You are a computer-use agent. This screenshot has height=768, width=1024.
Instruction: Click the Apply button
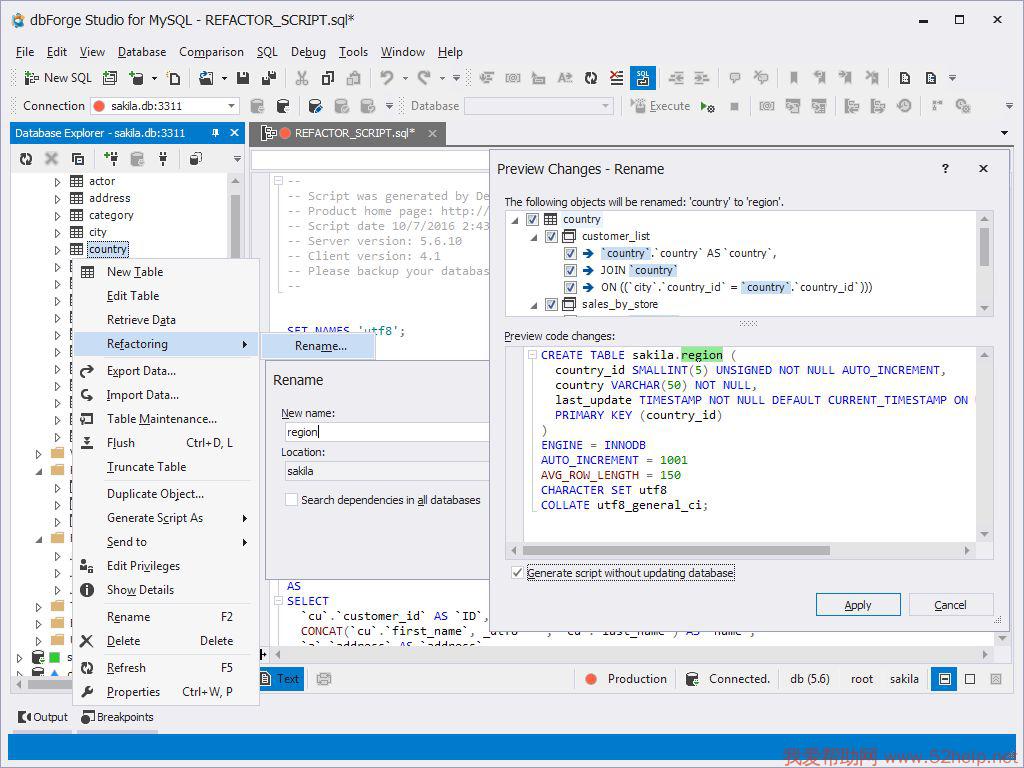click(858, 605)
